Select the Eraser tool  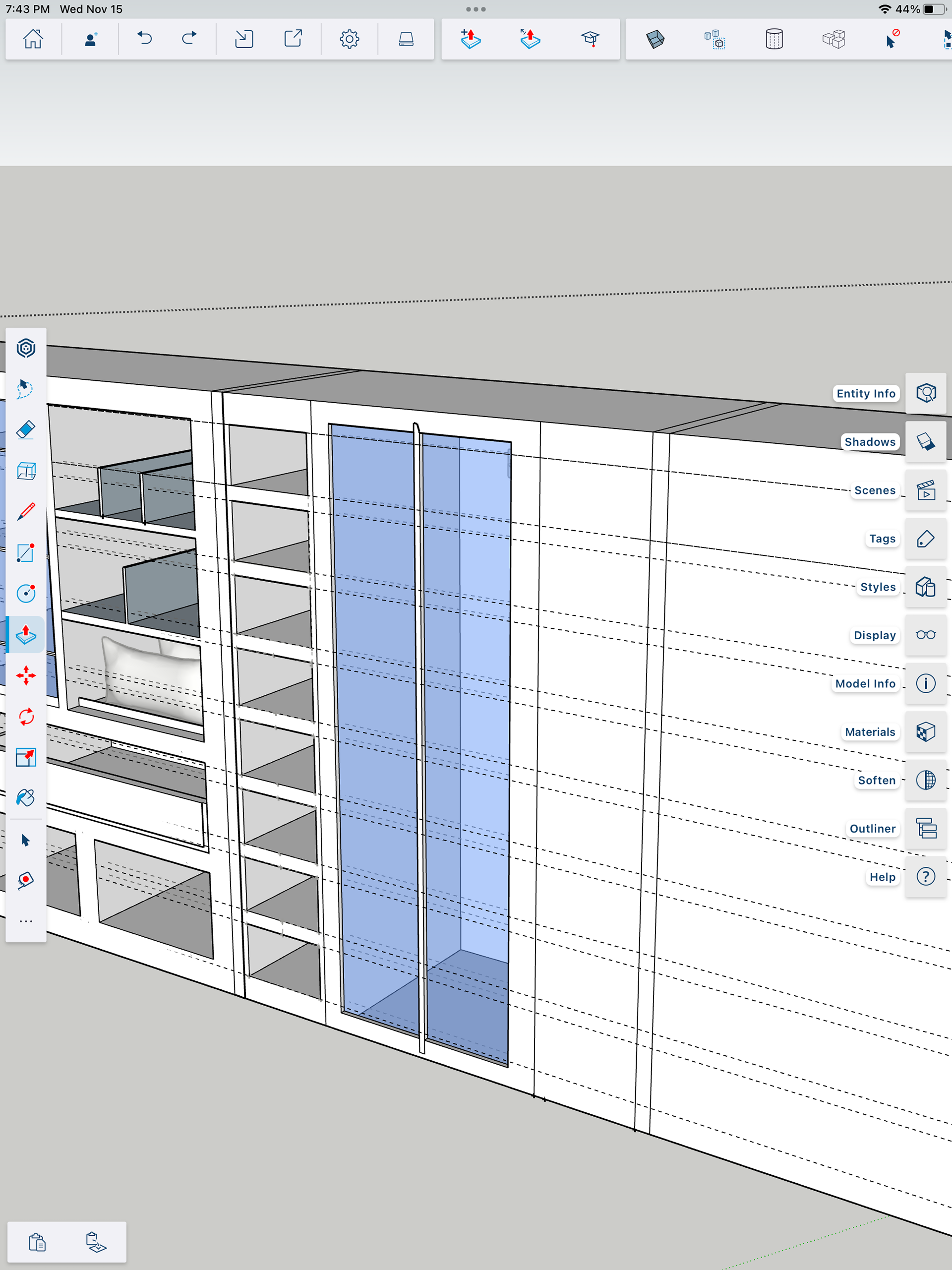coord(26,429)
